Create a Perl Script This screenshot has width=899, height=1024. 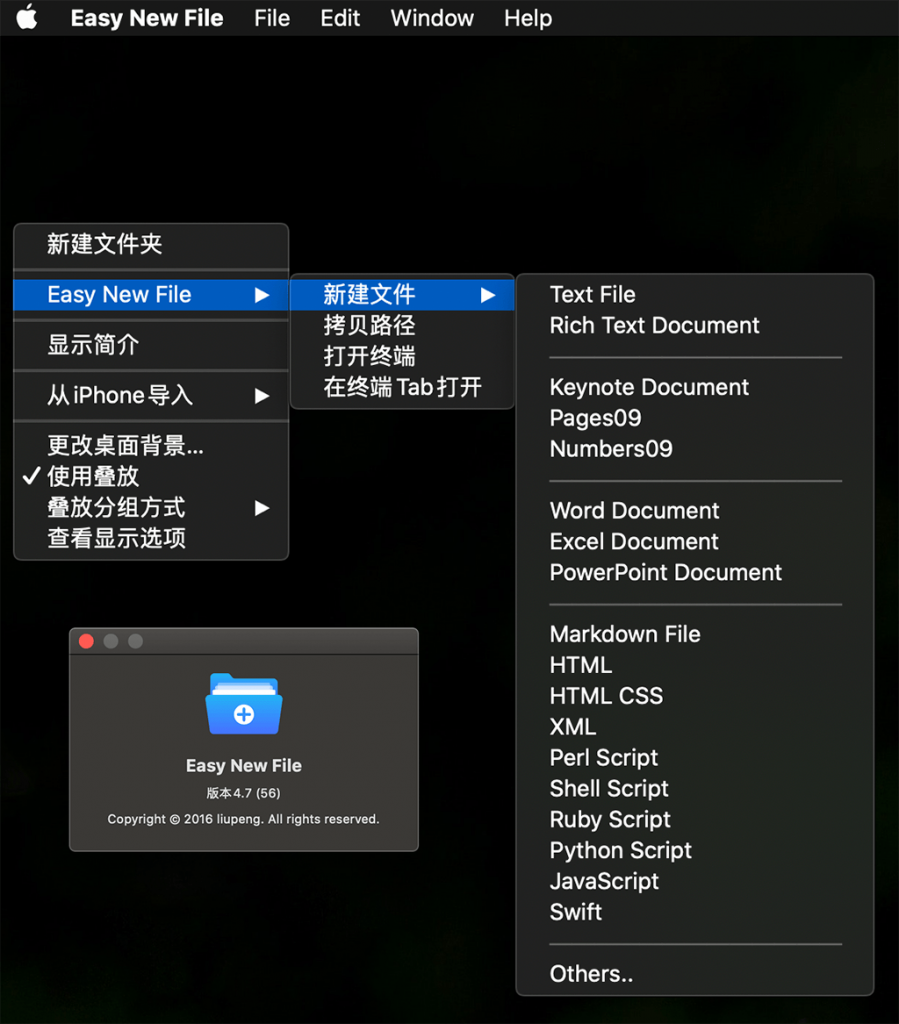tap(695, 758)
